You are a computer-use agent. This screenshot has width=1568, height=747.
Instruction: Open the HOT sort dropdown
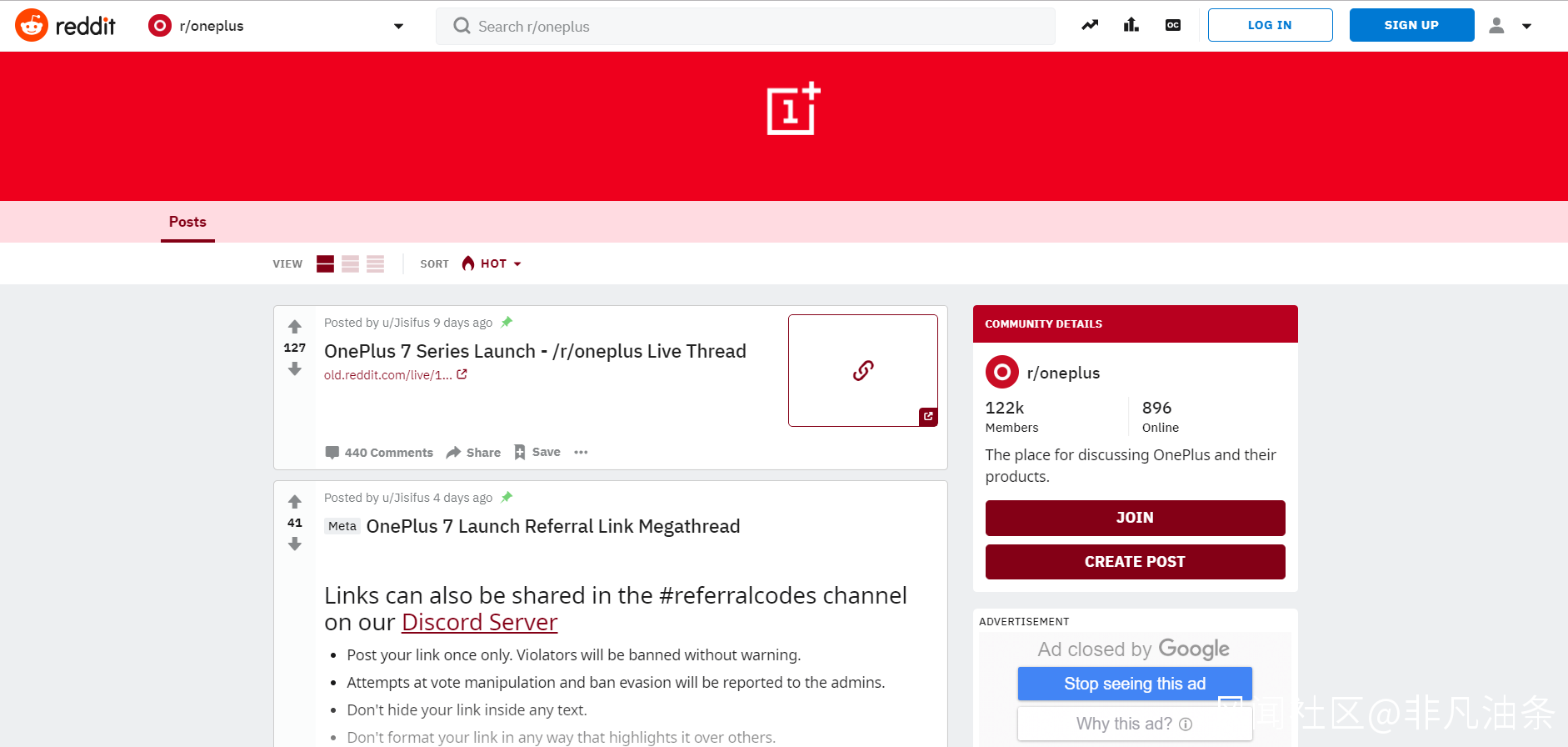pyautogui.click(x=492, y=264)
